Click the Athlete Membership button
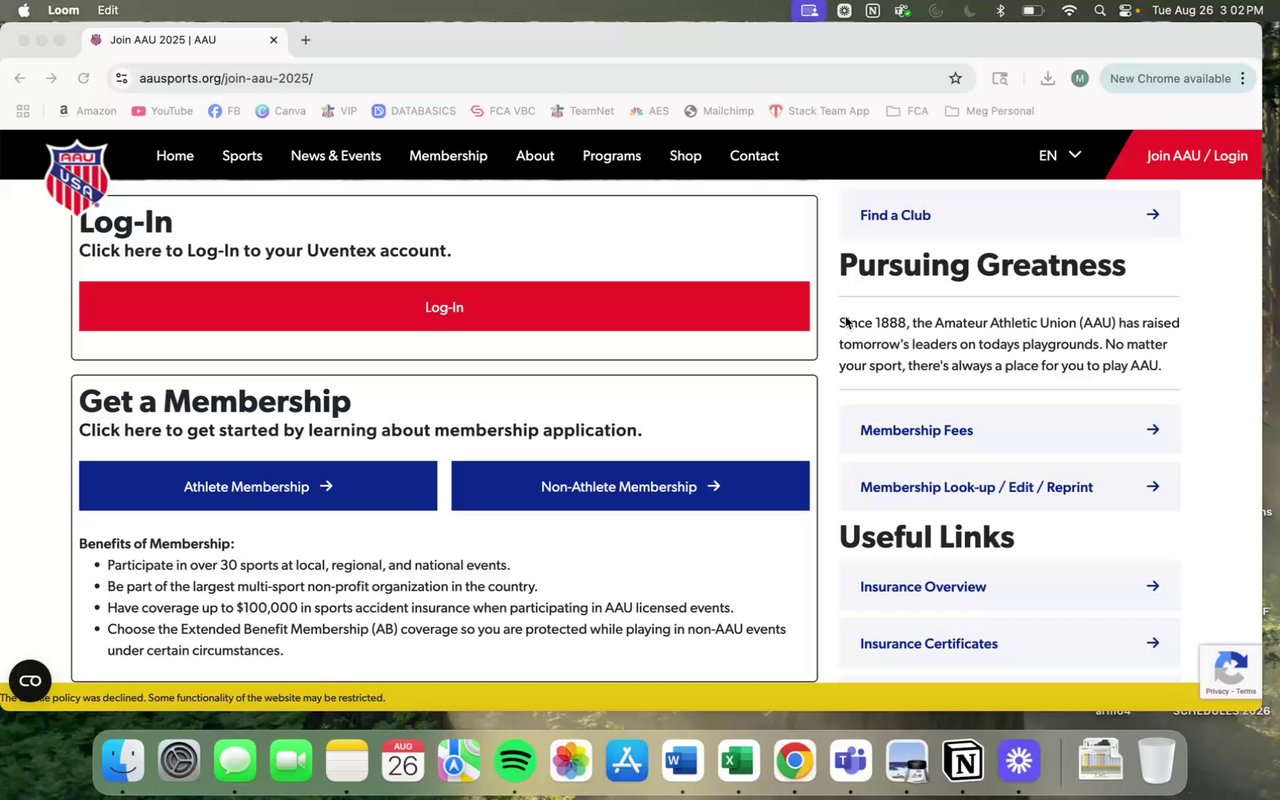This screenshot has height=800, width=1280. [258, 486]
